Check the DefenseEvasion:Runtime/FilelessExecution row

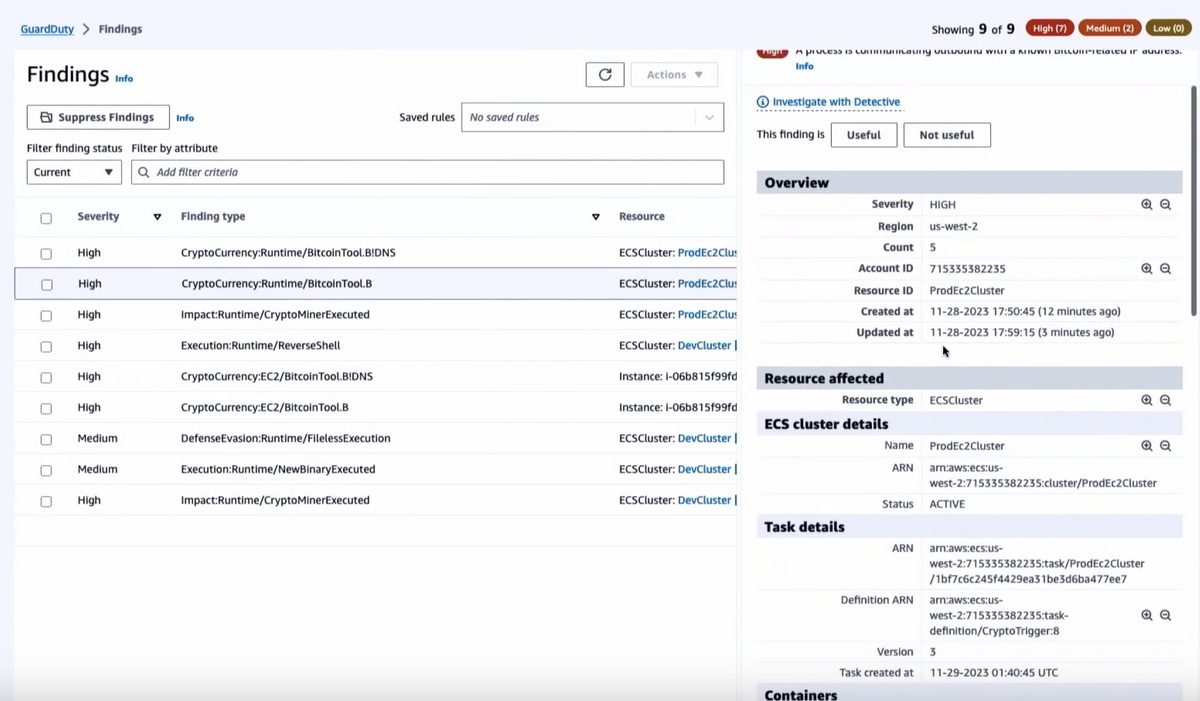pyautogui.click(x=46, y=440)
